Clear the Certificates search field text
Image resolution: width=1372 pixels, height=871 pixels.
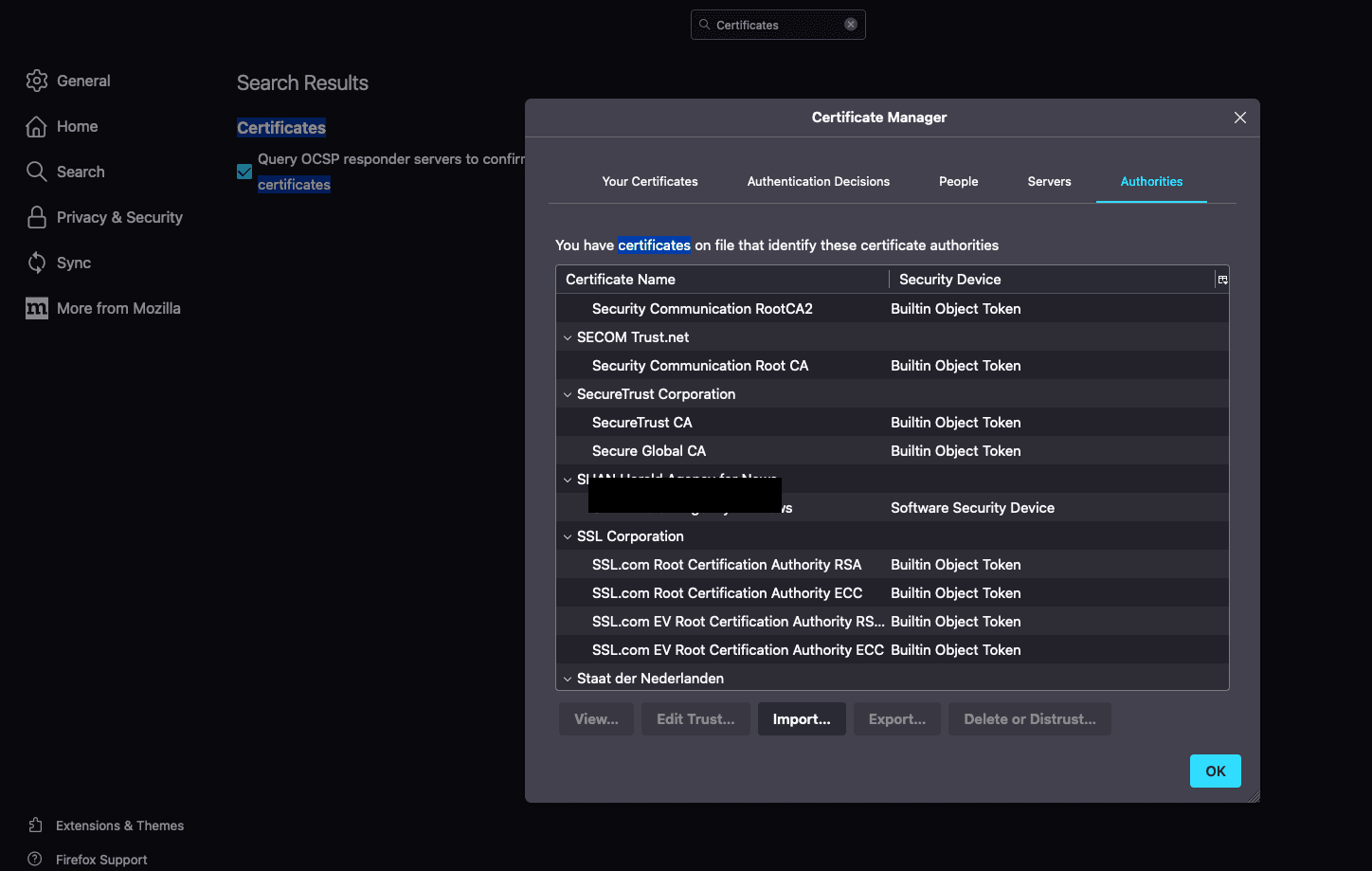[x=851, y=25]
